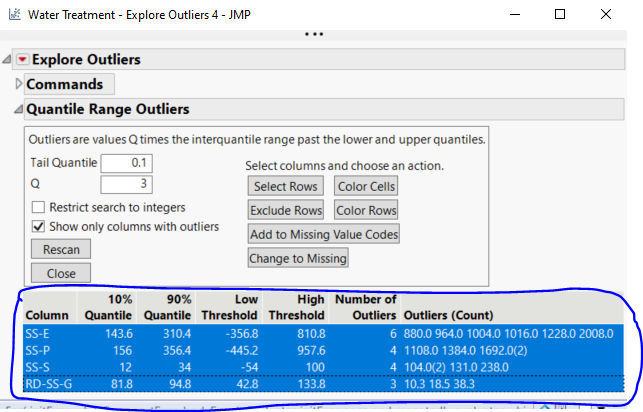The width and height of the screenshot is (643, 412).
Task: Open the red triangle Explore Outliers menu
Action: [24, 60]
